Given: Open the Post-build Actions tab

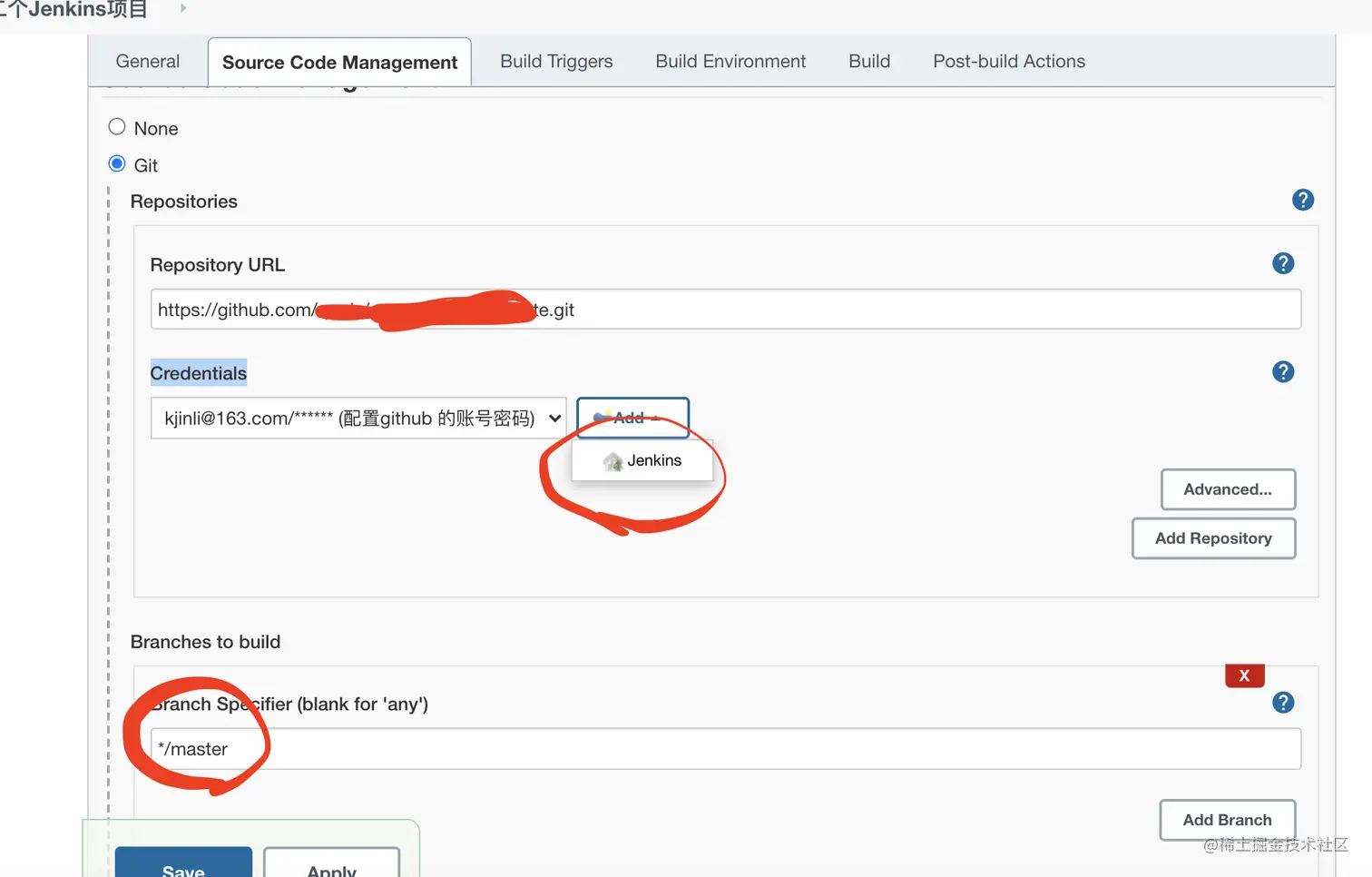Looking at the screenshot, I should click(x=1009, y=61).
